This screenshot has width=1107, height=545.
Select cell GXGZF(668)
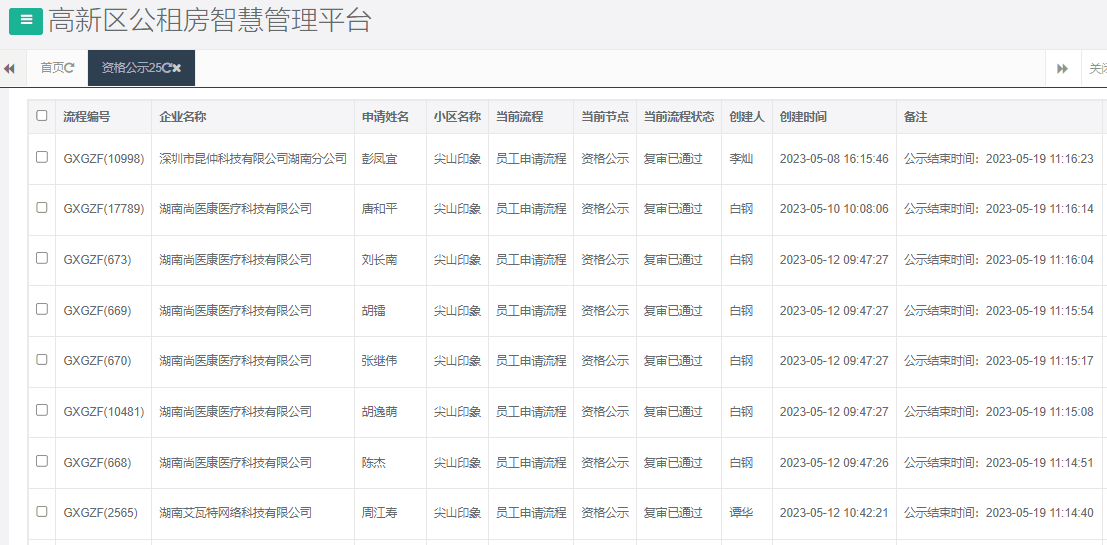pyautogui.click(x=97, y=462)
